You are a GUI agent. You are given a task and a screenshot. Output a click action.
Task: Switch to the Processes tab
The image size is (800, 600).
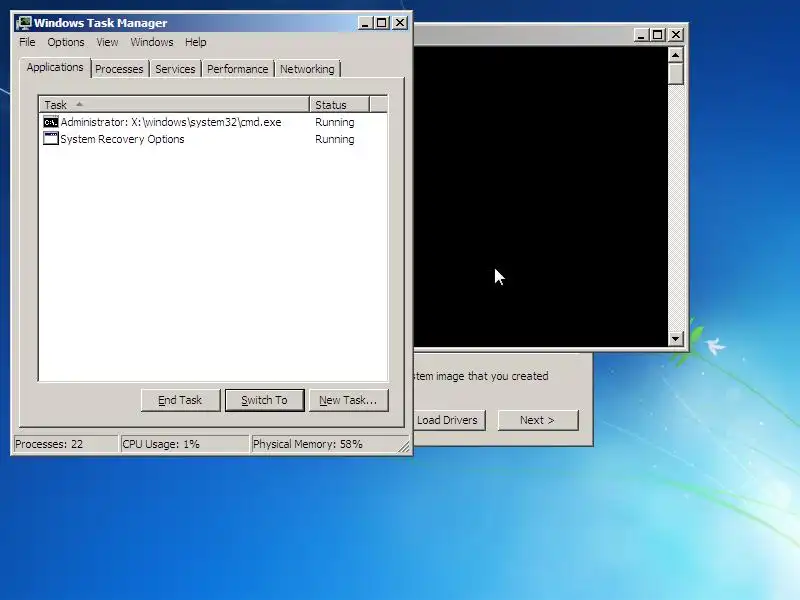point(119,69)
